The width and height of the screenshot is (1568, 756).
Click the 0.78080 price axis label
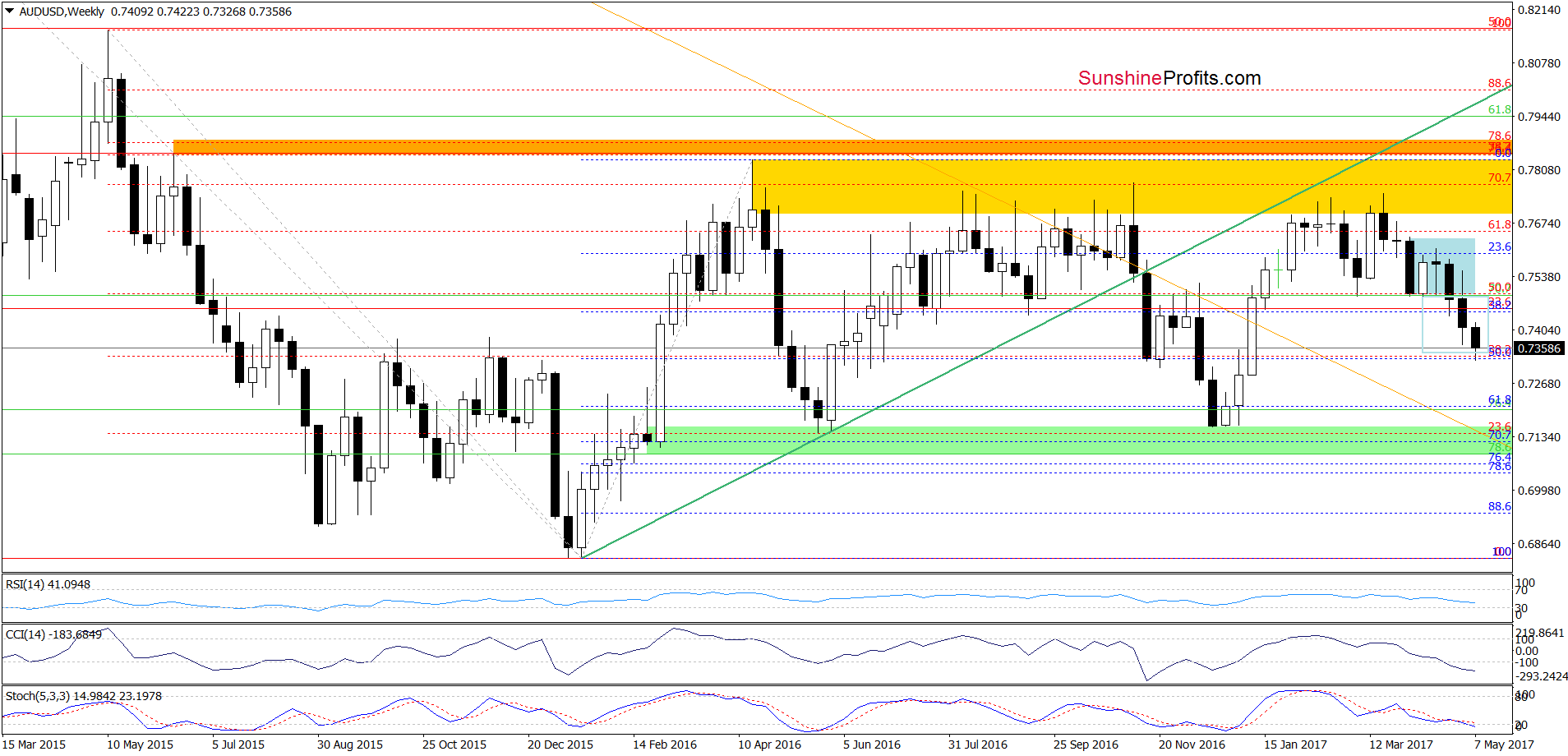[1538, 170]
